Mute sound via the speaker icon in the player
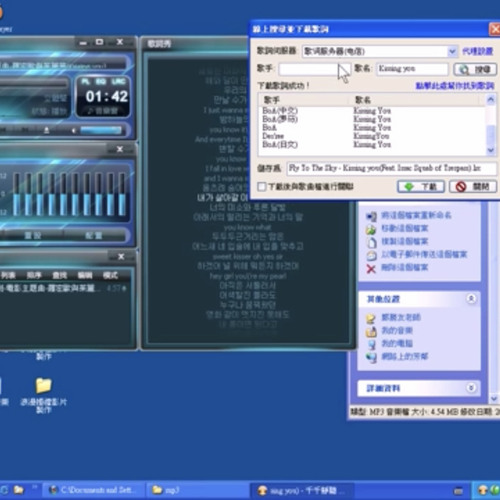This screenshot has height=500, width=500. 74,130
